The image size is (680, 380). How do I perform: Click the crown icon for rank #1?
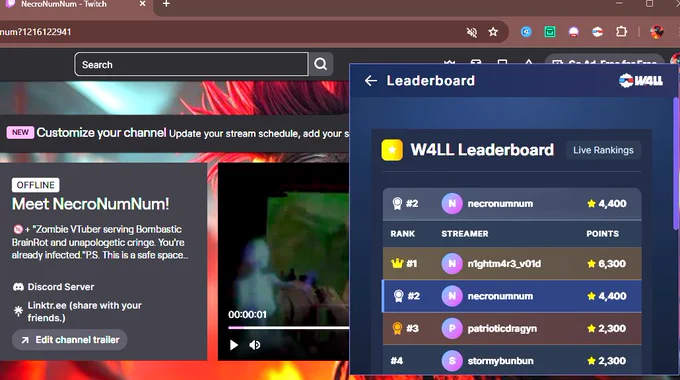point(397,263)
